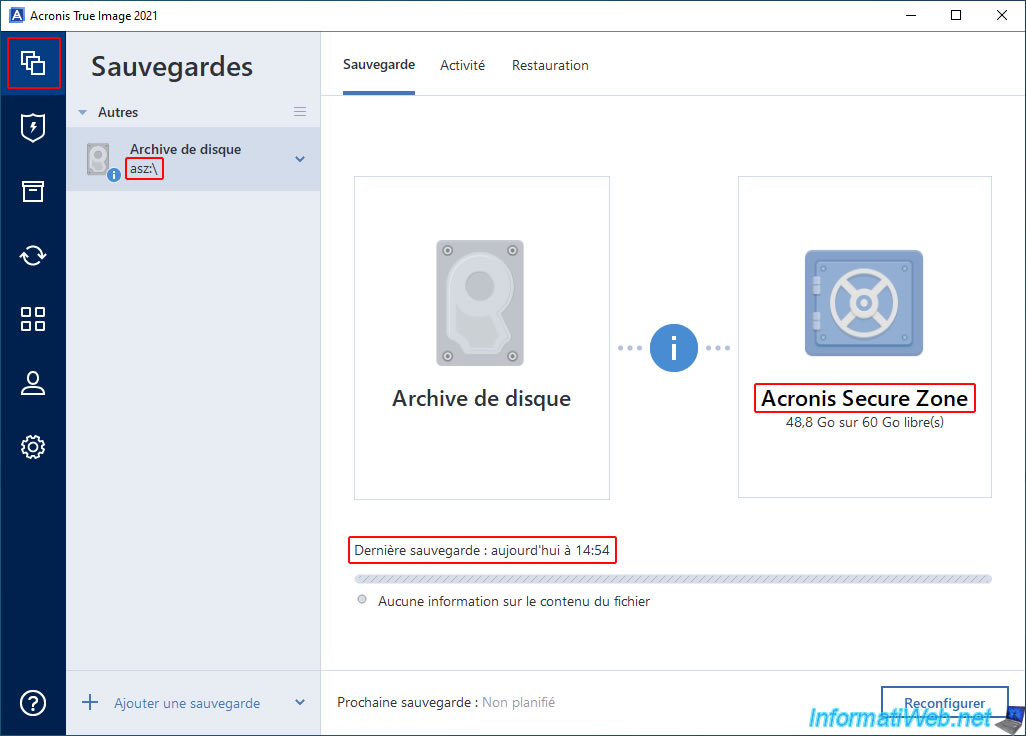Open the Tools grid section
The height and width of the screenshot is (736, 1026).
click(33, 319)
